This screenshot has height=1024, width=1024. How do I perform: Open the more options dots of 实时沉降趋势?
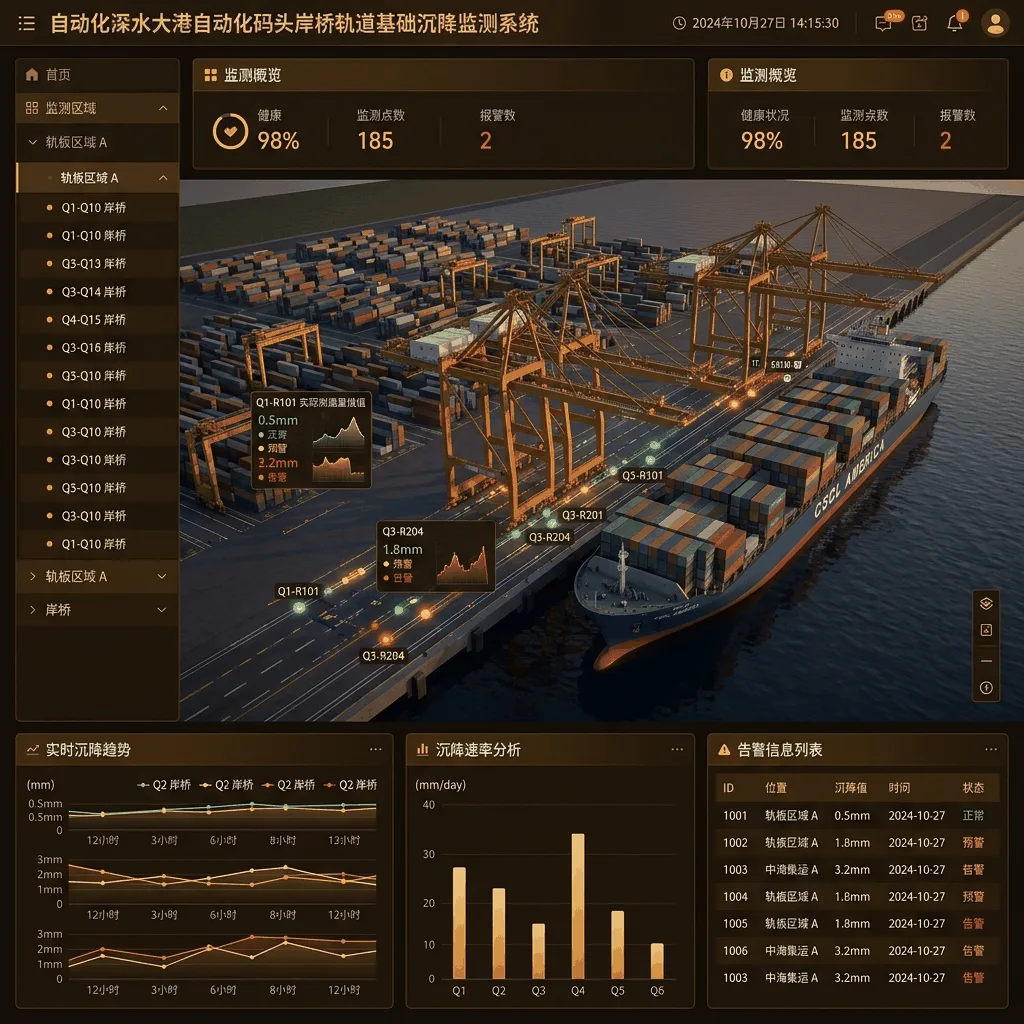376,750
